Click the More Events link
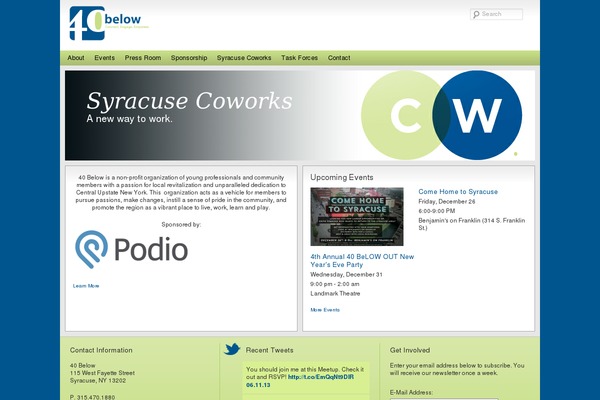Viewport: 600px width, 400px height. point(325,310)
